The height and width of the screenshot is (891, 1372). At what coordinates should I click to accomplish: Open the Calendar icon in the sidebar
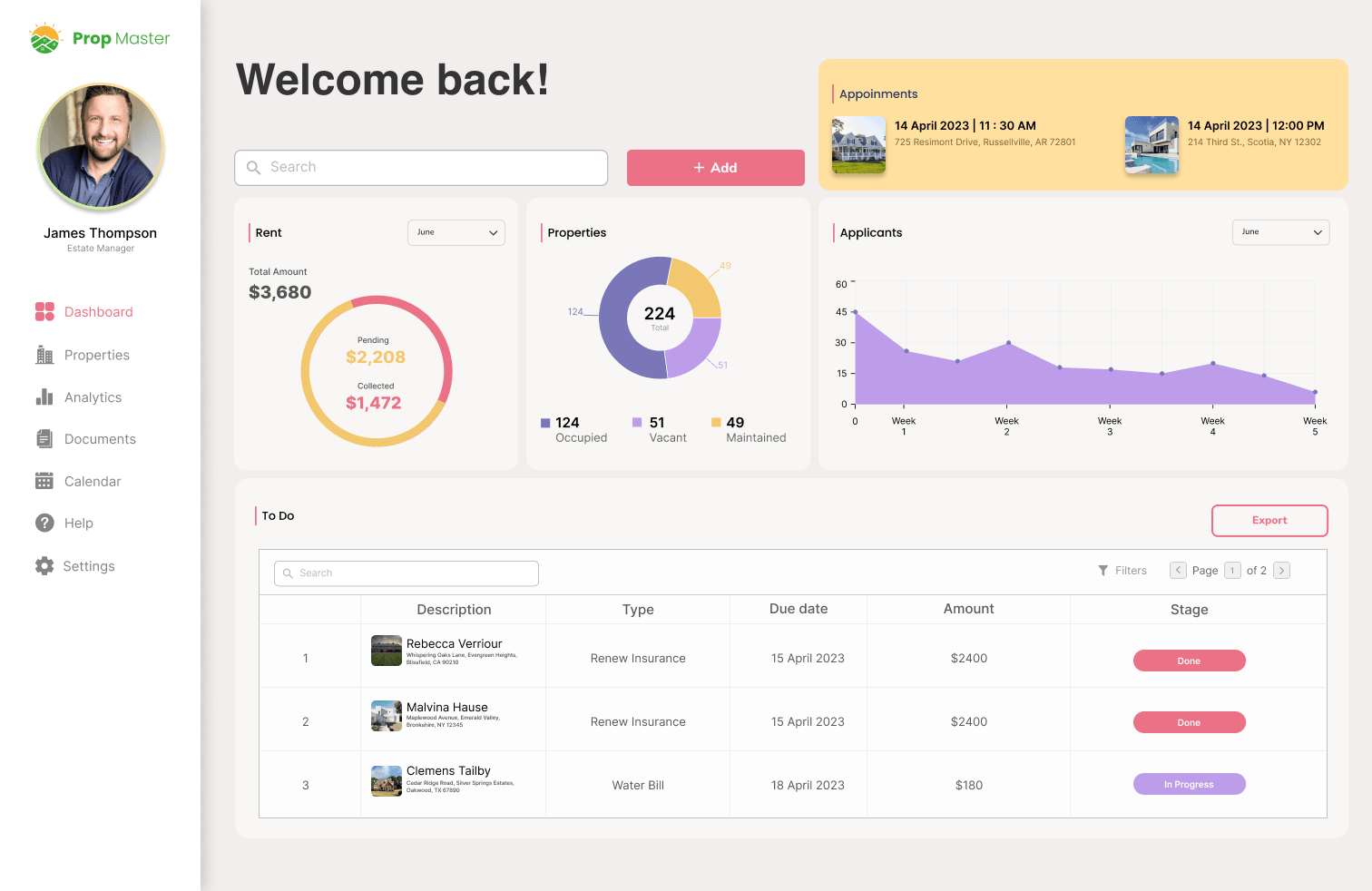(x=44, y=481)
